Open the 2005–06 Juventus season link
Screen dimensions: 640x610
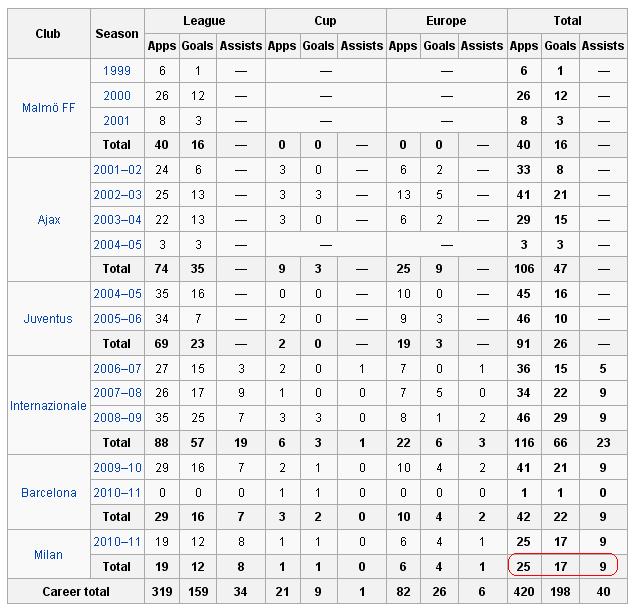click(x=117, y=319)
